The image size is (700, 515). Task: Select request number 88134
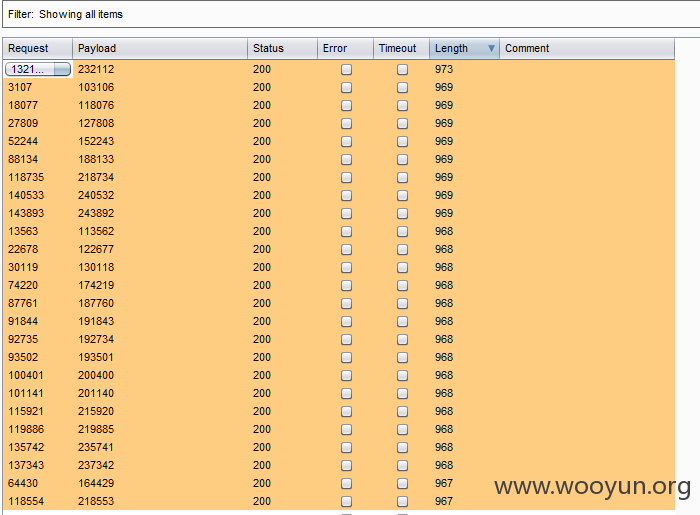pyautogui.click(x=23, y=159)
